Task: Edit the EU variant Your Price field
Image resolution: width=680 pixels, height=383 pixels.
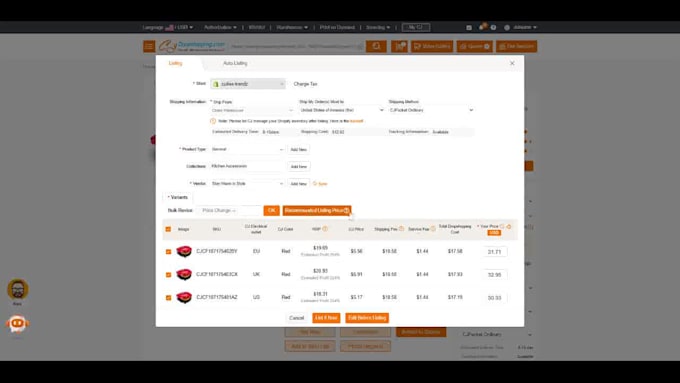Action: (494, 252)
